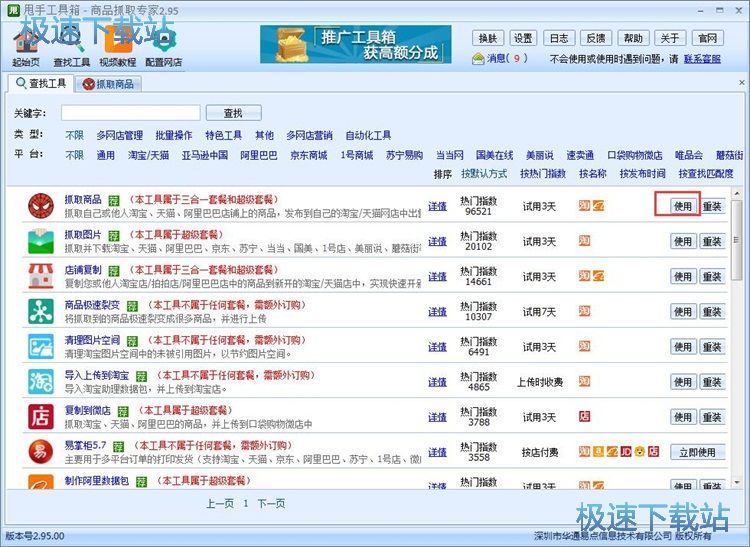Click the list scrollbar down arrow
This screenshot has width=750, height=547.
click(737, 482)
